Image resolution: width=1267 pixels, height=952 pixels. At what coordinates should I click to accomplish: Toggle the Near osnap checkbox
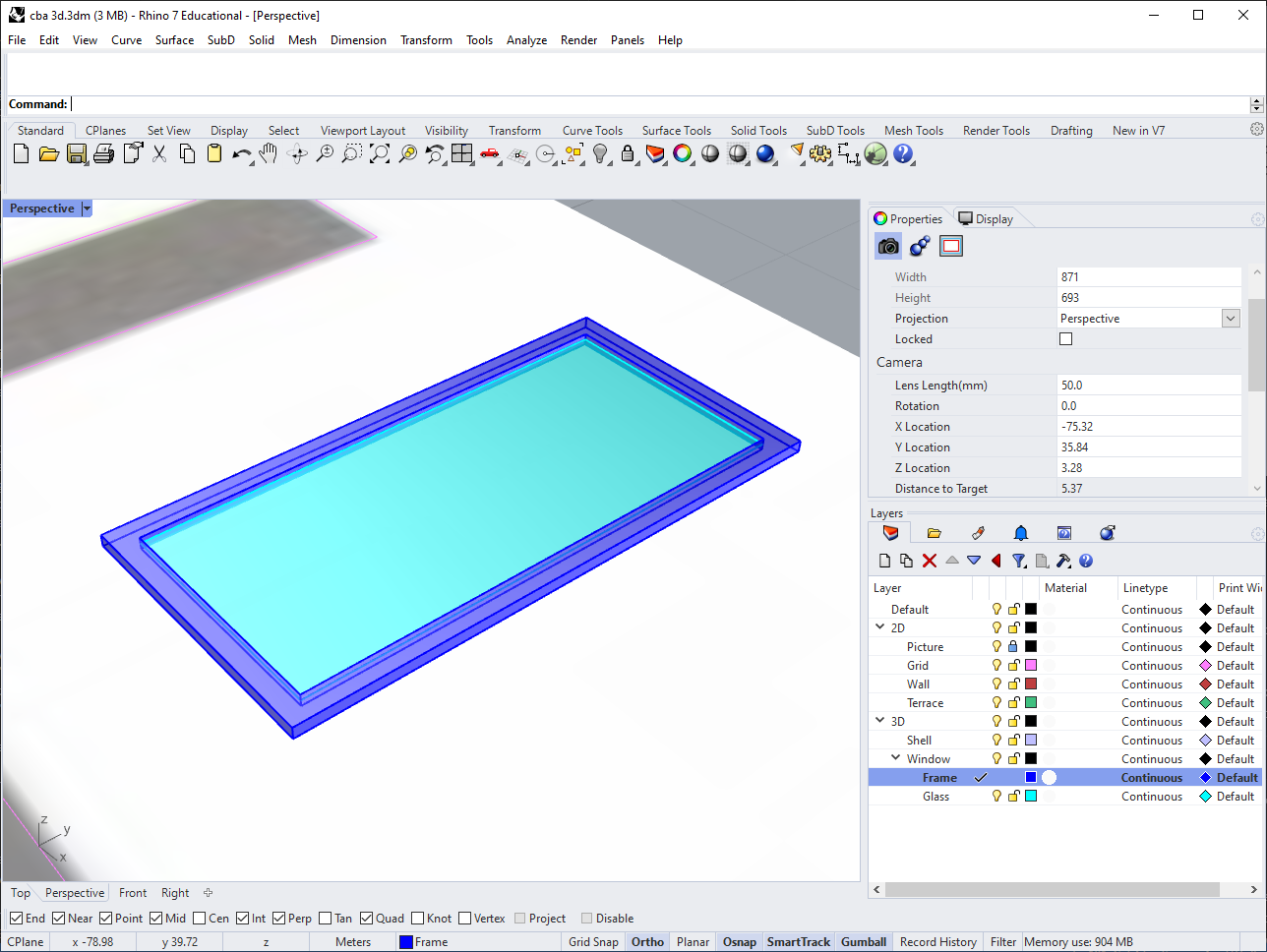coord(59,919)
